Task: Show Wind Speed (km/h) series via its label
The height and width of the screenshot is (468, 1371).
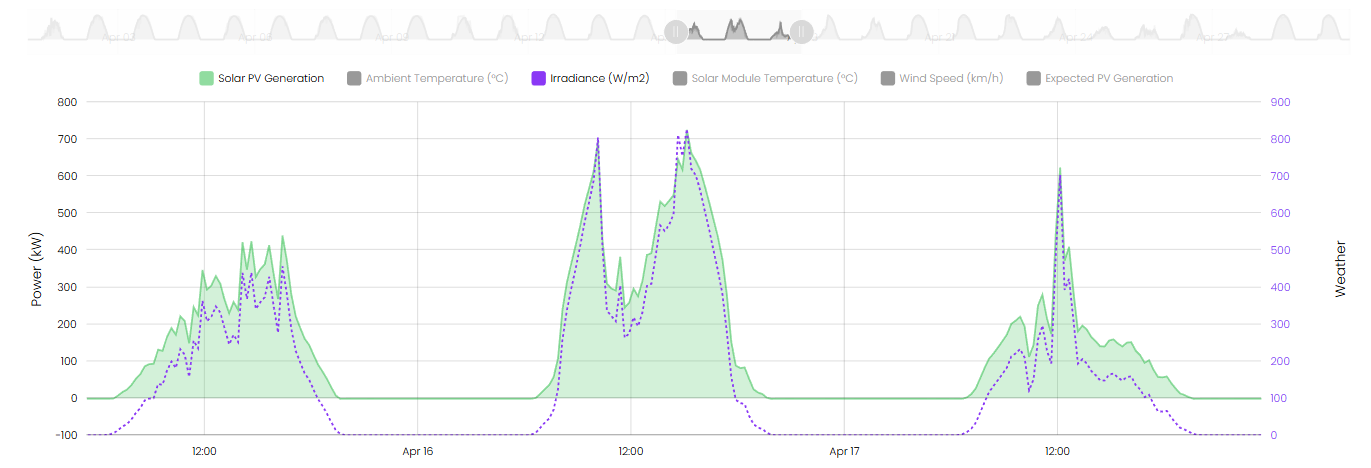Action: point(950,78)
